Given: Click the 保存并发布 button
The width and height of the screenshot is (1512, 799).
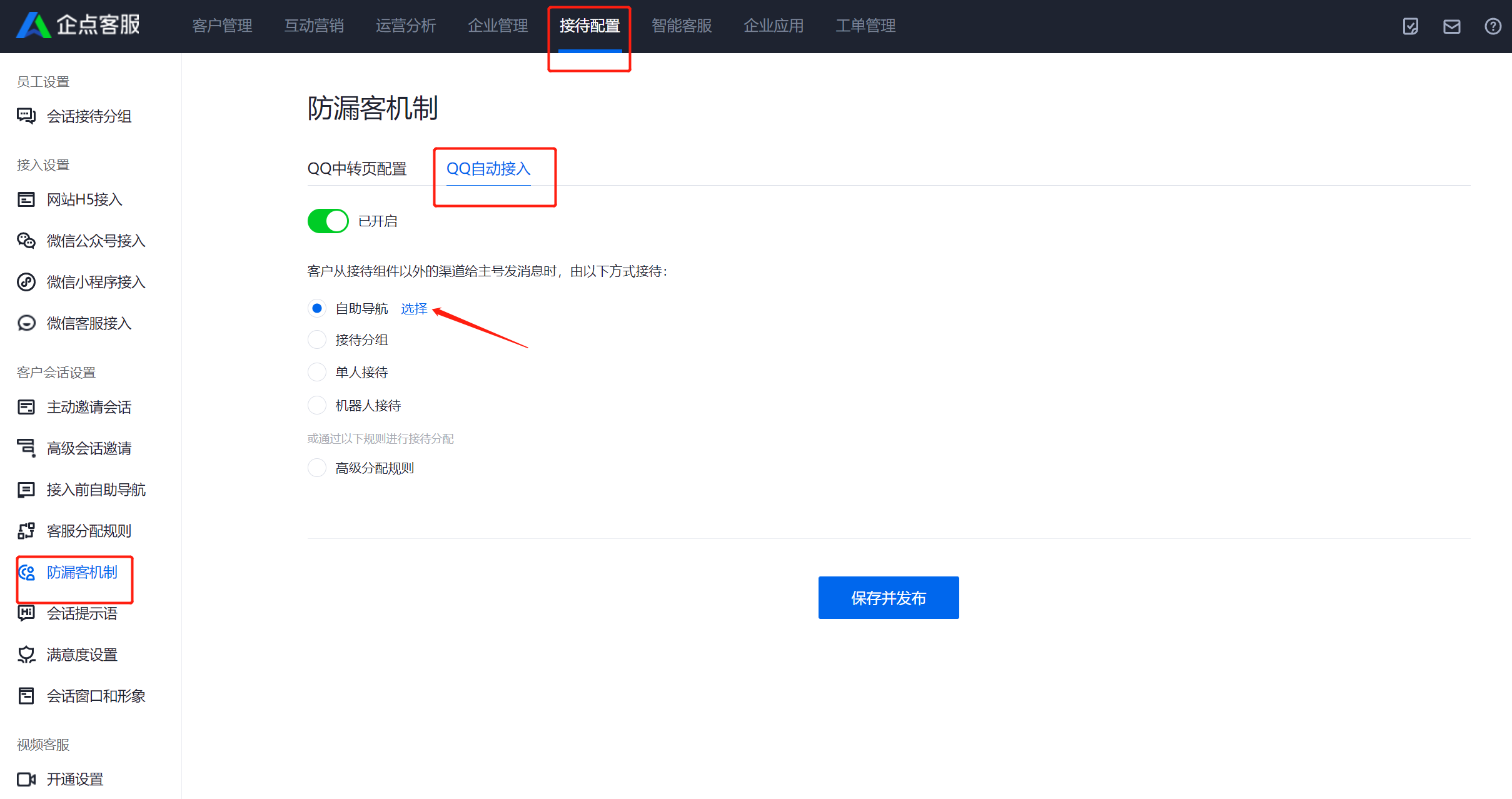Looking at the screenshot, I should pyautogui.click(x=889, y=598).
